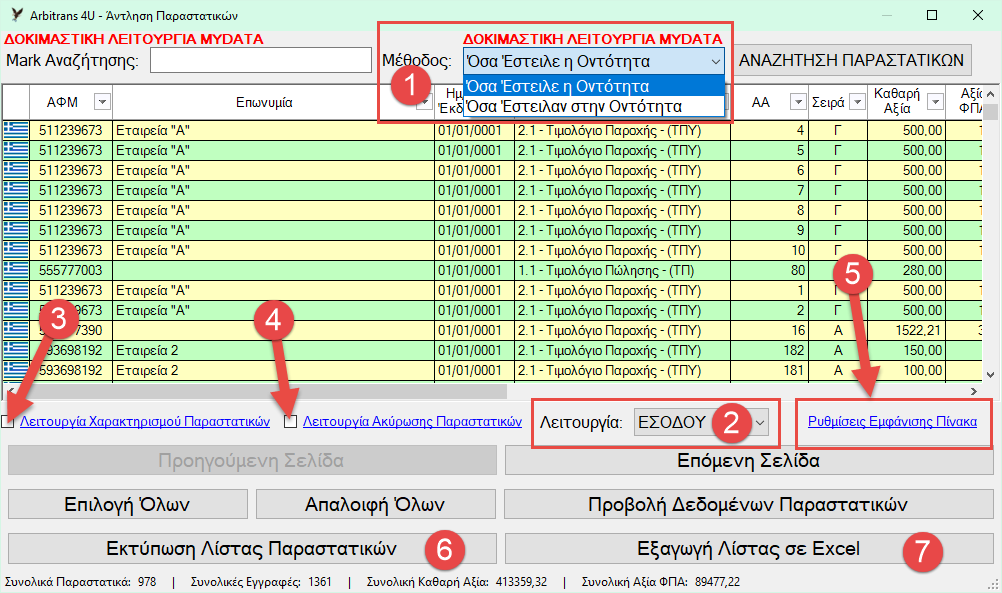Click the AA cell showing 16
This screenshot has width=1002, height=593.
[x=769, y=330]
